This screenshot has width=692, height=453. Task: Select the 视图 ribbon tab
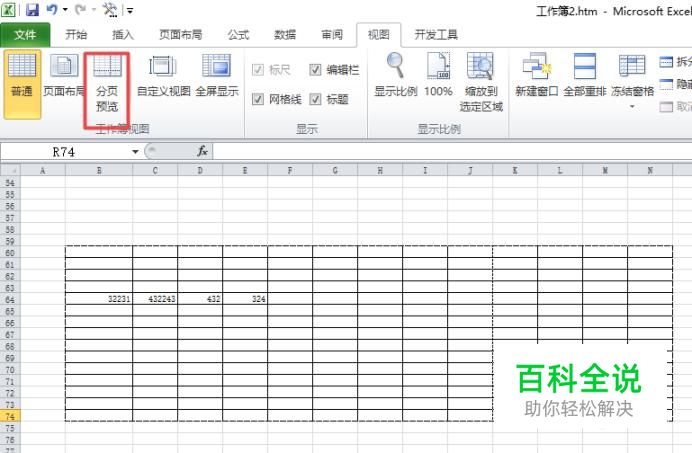click(379, 35)
